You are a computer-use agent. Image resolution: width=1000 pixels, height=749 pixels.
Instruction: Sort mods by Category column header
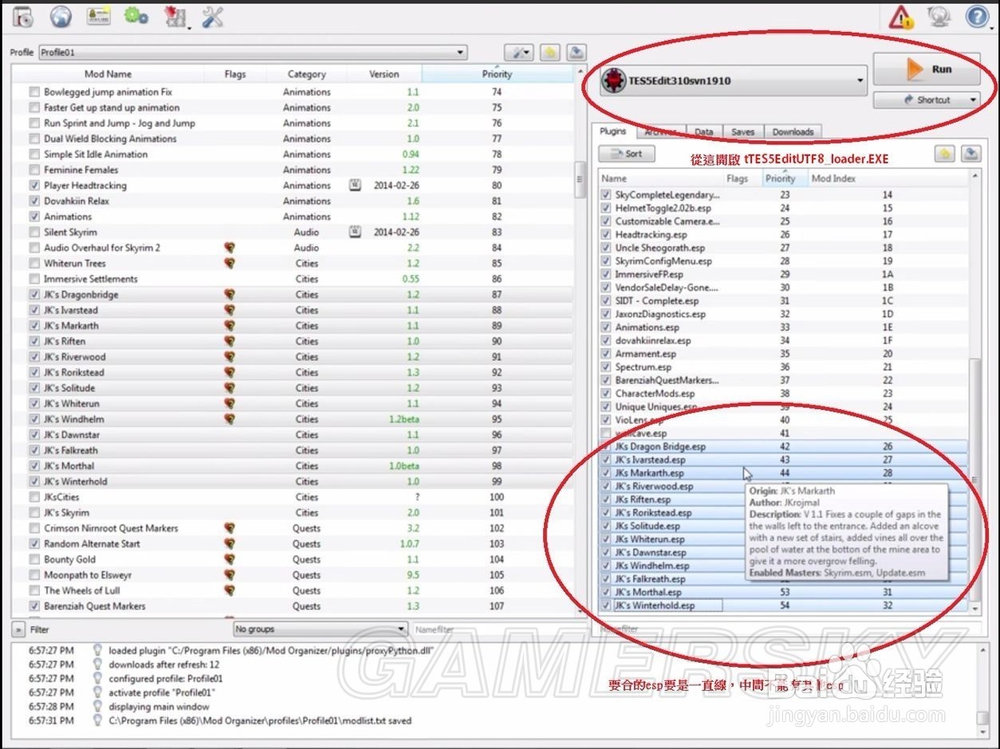pos(307,74)
